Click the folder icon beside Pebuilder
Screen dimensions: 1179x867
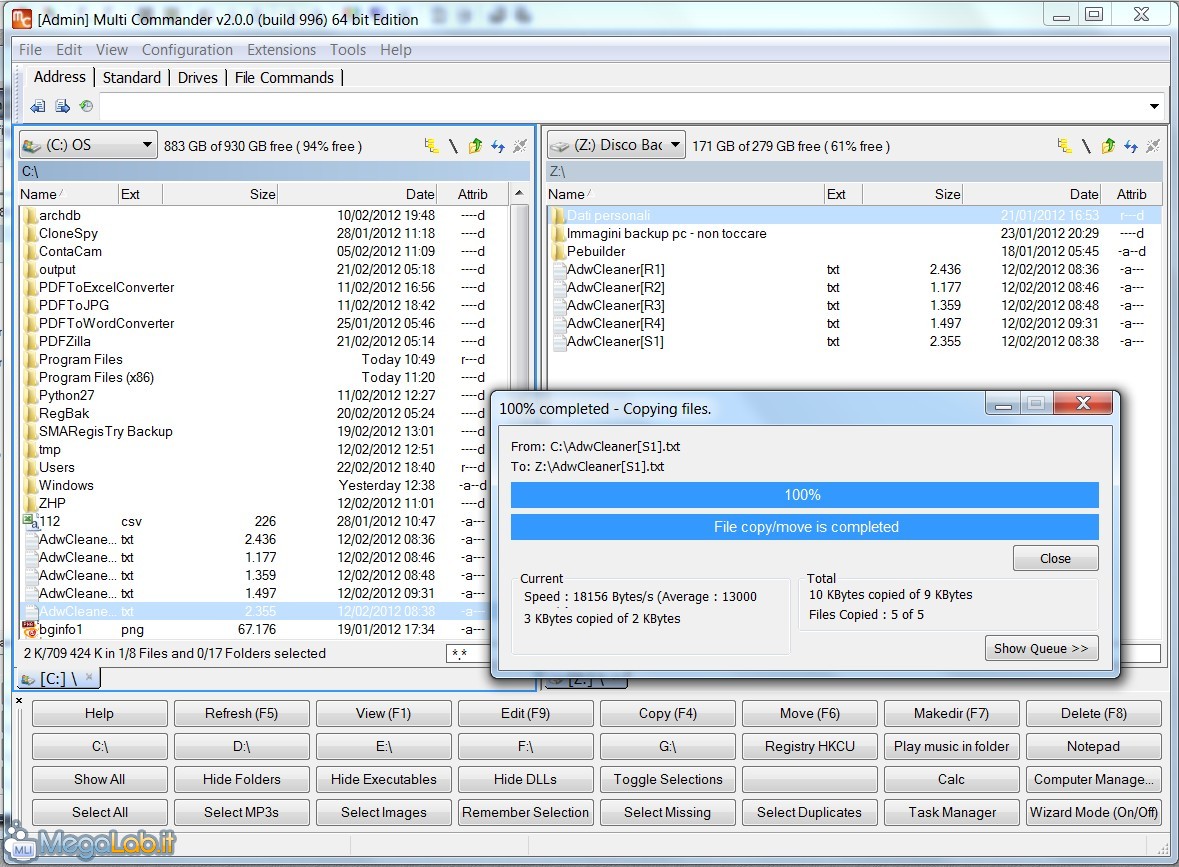pos(558,251)
